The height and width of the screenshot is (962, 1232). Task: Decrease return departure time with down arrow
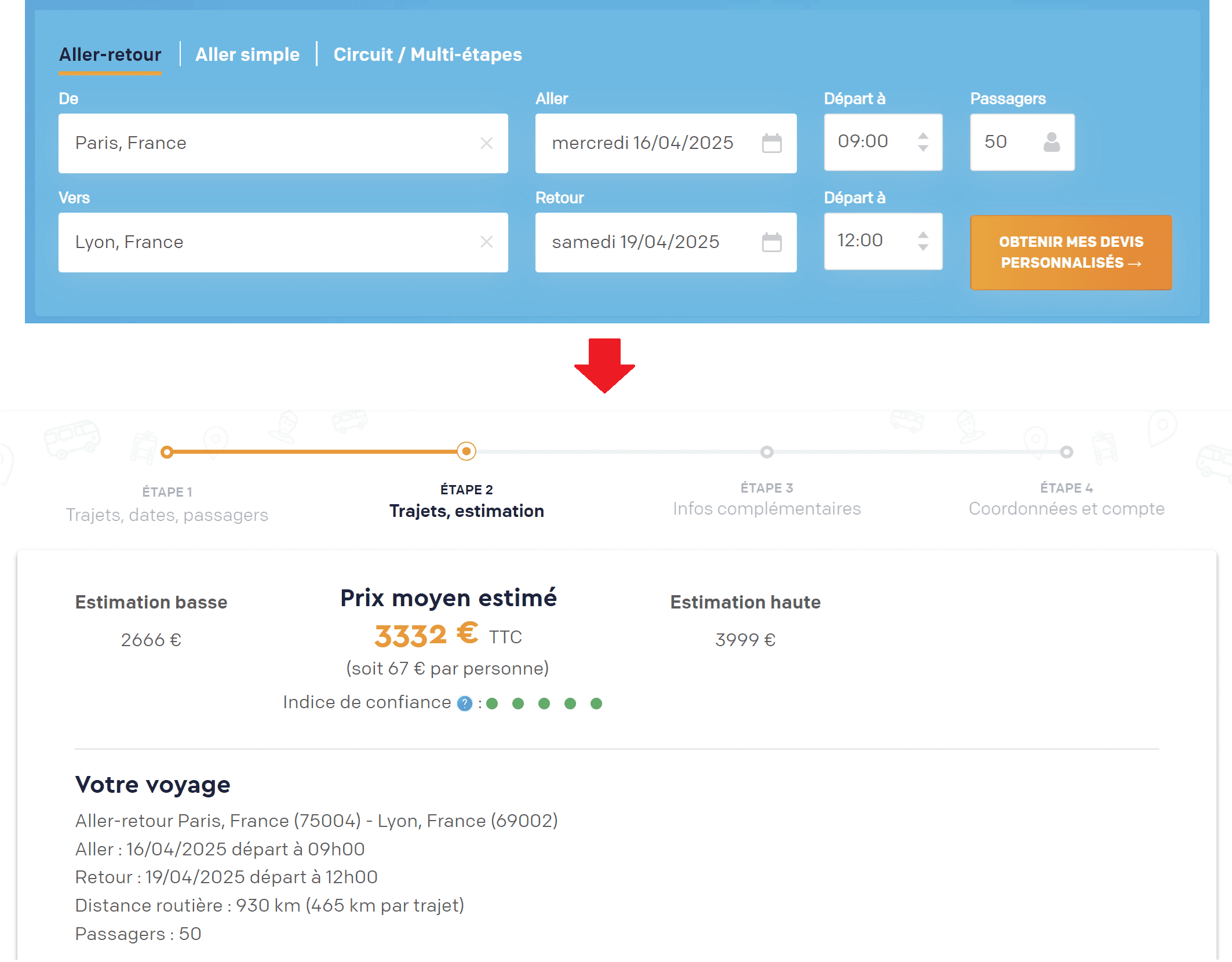(923, 248)
